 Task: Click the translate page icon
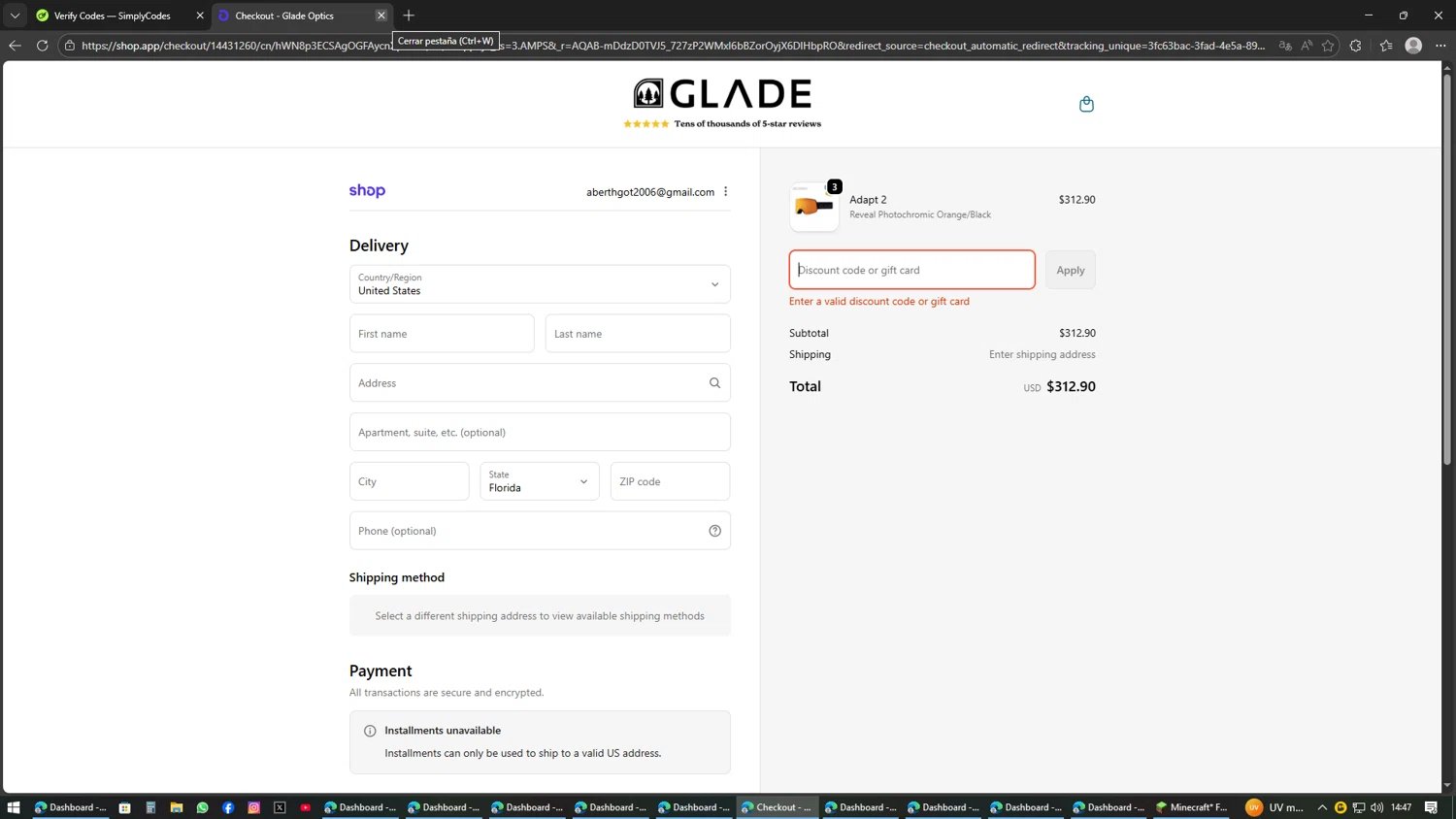point(1285,46)
